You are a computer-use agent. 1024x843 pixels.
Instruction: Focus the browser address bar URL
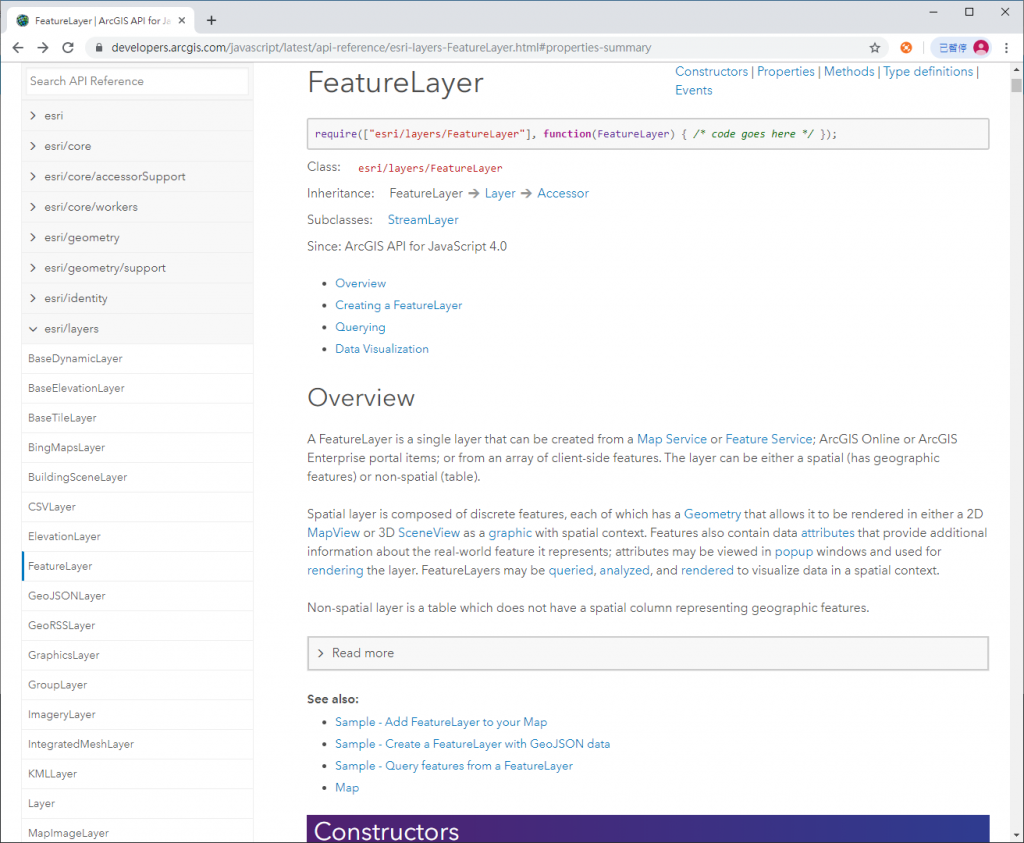click(x=381, y=48)
